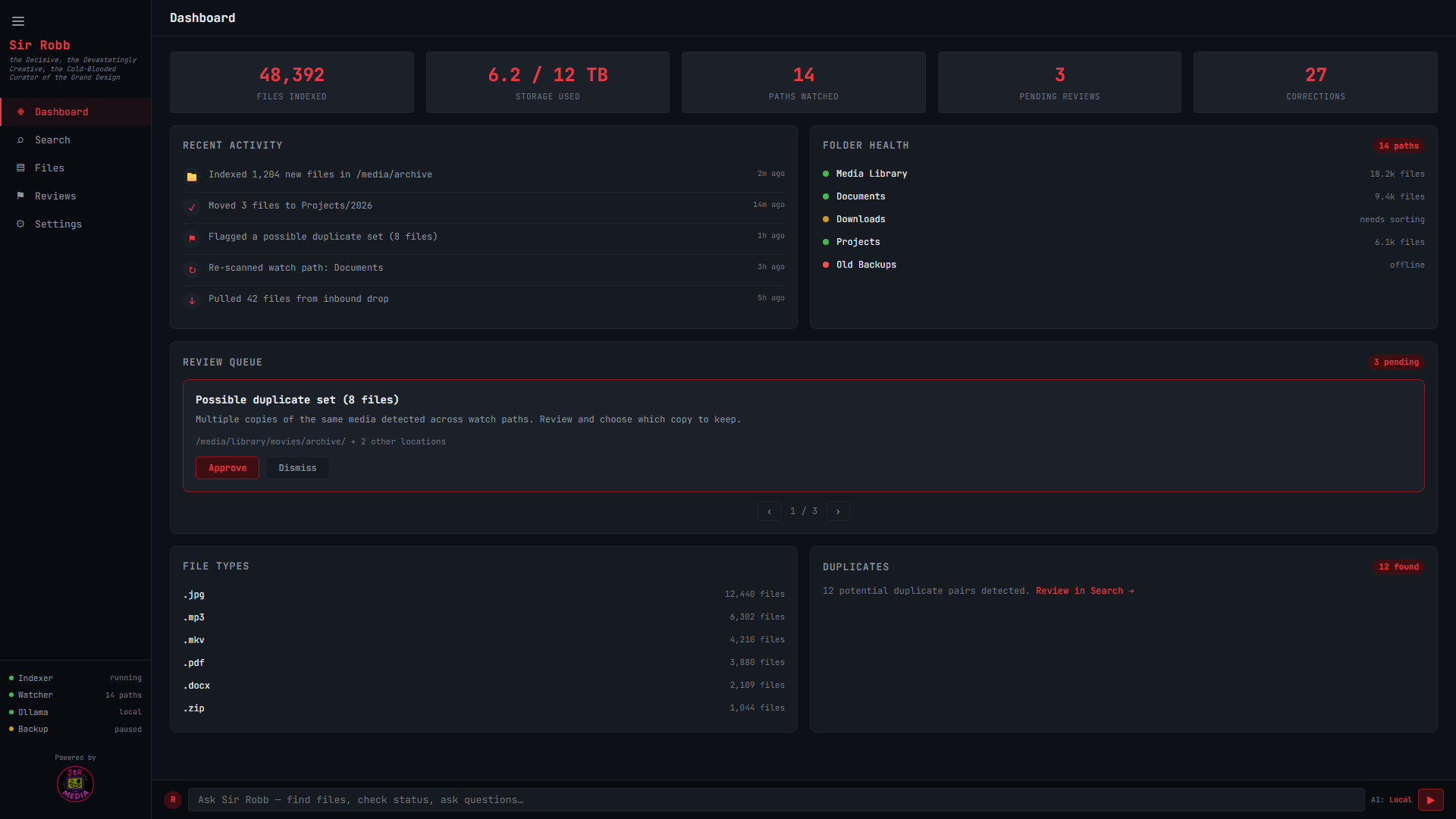Click the red R avatar in the chat bar
This screenshot has height=819, width=1456.
pos(173,799)
